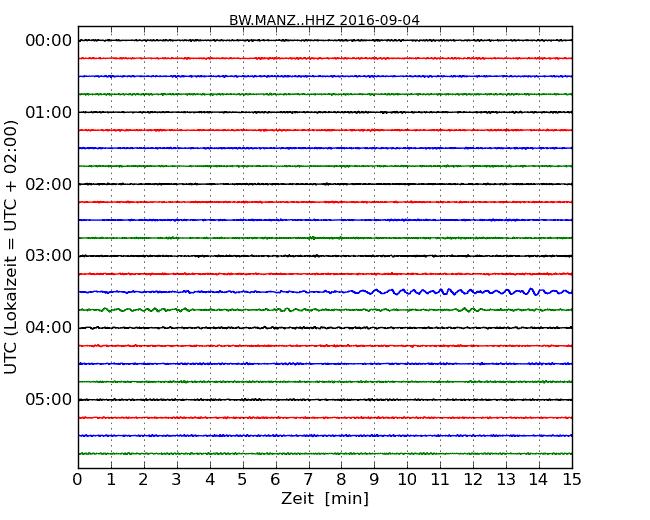This screenshot has height=520, width=650.
Task: Click x-axis tick label 8
Action: click(x=341, y=480)
